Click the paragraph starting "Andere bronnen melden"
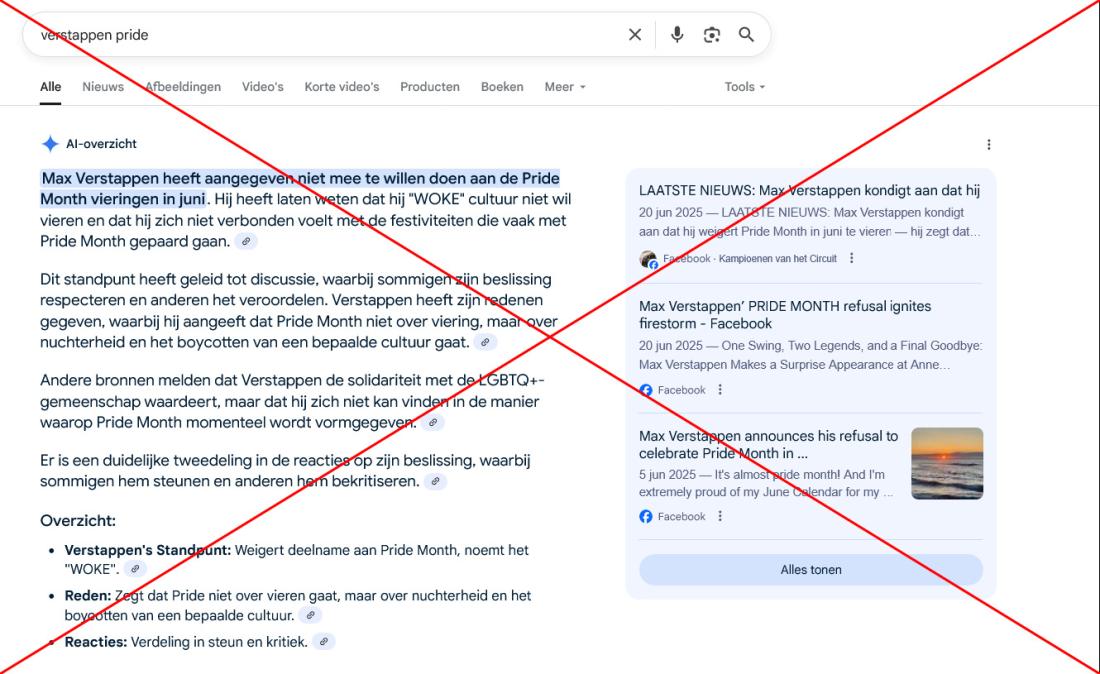 click(x=292, y=401)
